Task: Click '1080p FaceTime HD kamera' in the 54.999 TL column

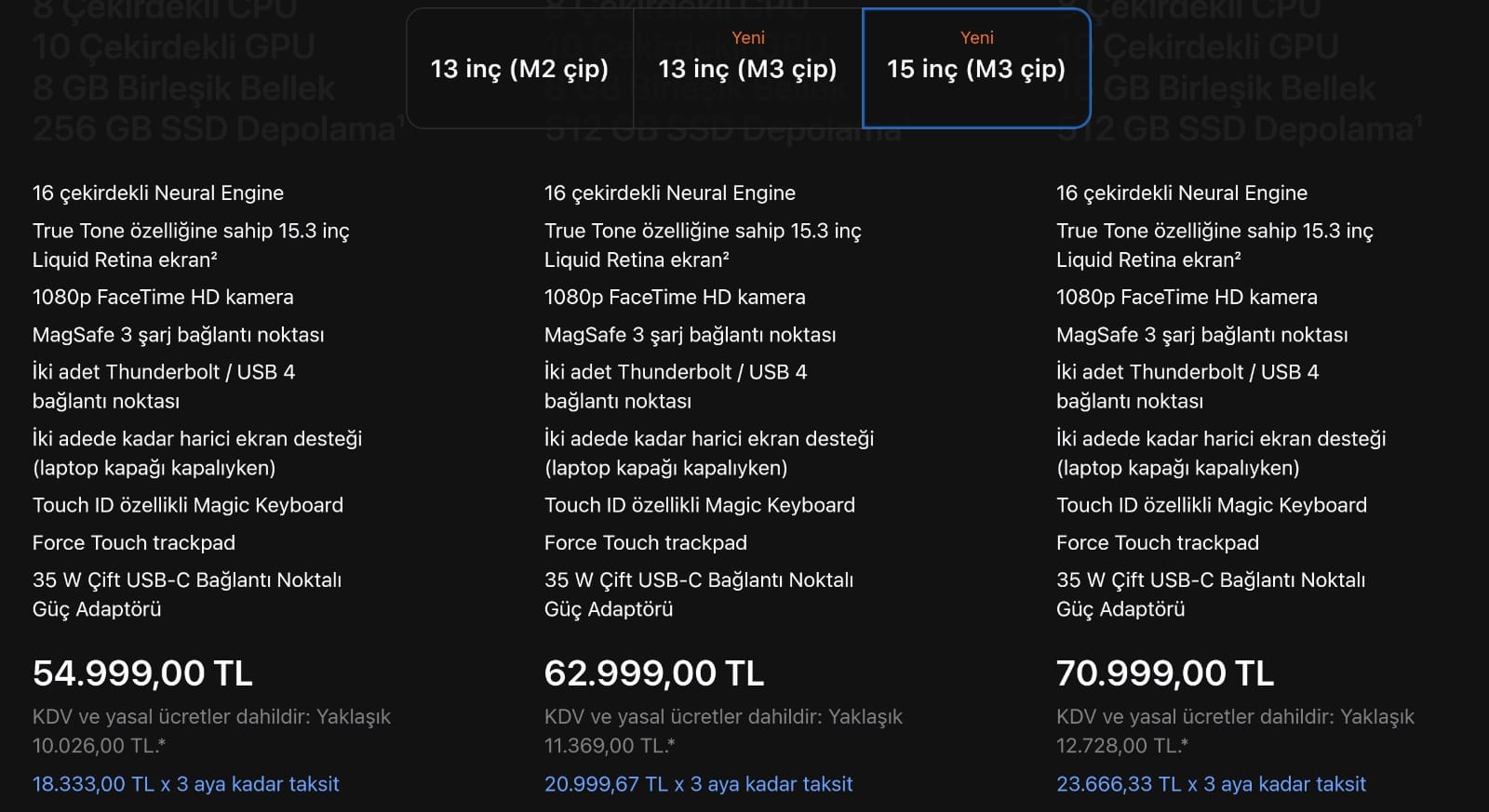Action: [x=163, y=297]
